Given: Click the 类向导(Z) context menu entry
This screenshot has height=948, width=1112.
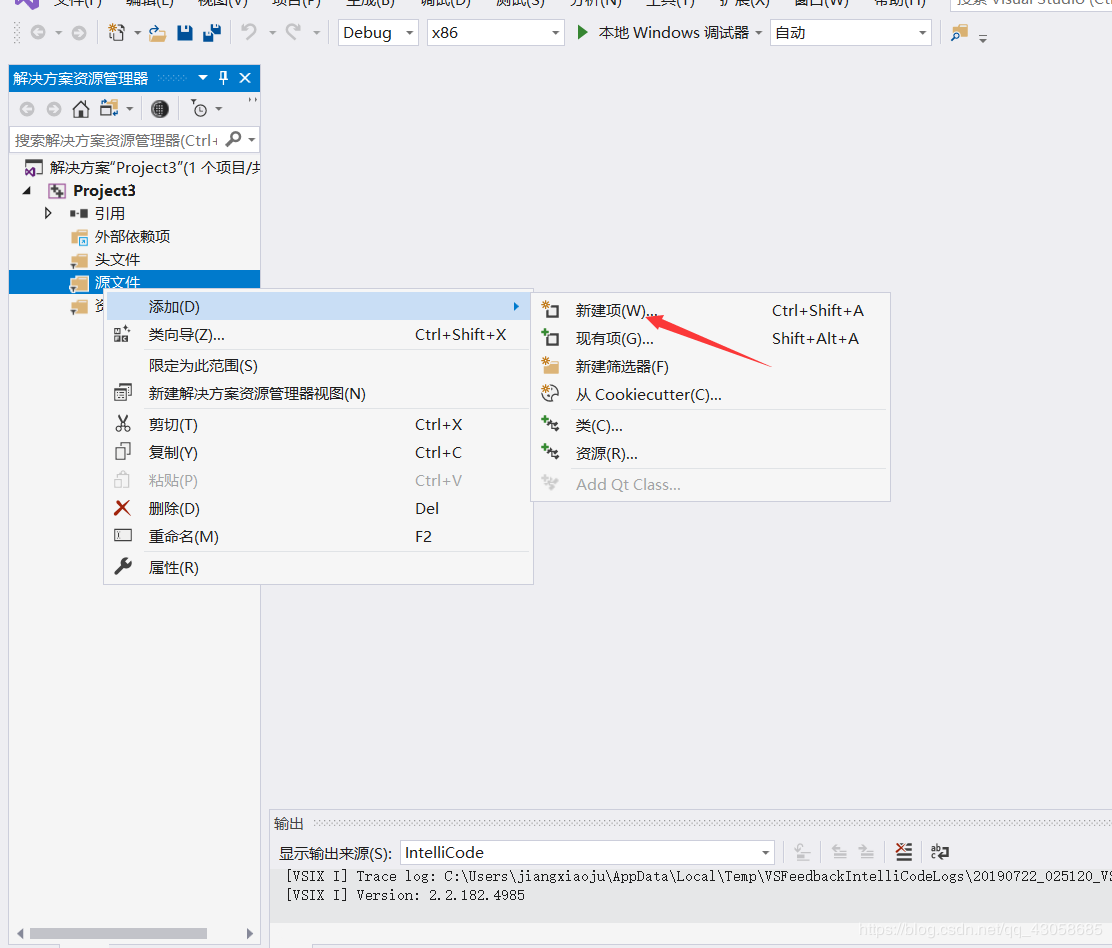Looking at the screenshot, I should 186,334.
